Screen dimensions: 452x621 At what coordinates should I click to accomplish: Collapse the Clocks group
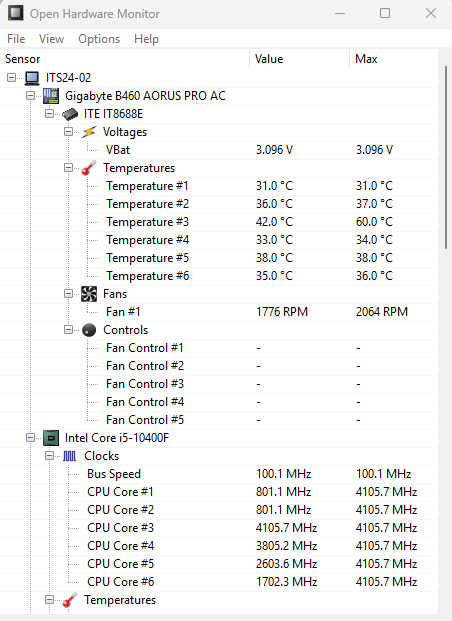point(50,455)
